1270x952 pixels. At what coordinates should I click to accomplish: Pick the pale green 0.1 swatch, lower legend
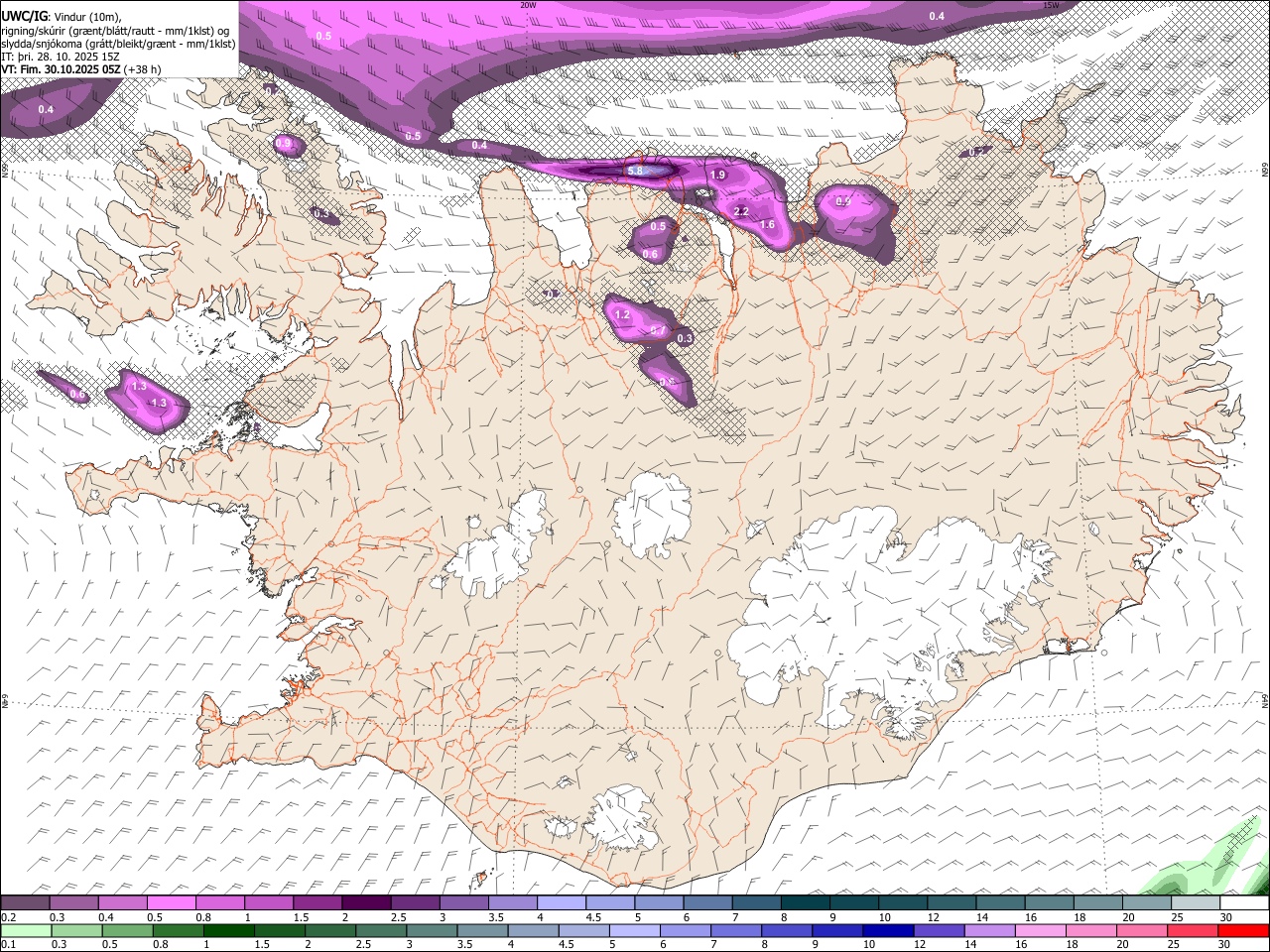coord(26,930)
